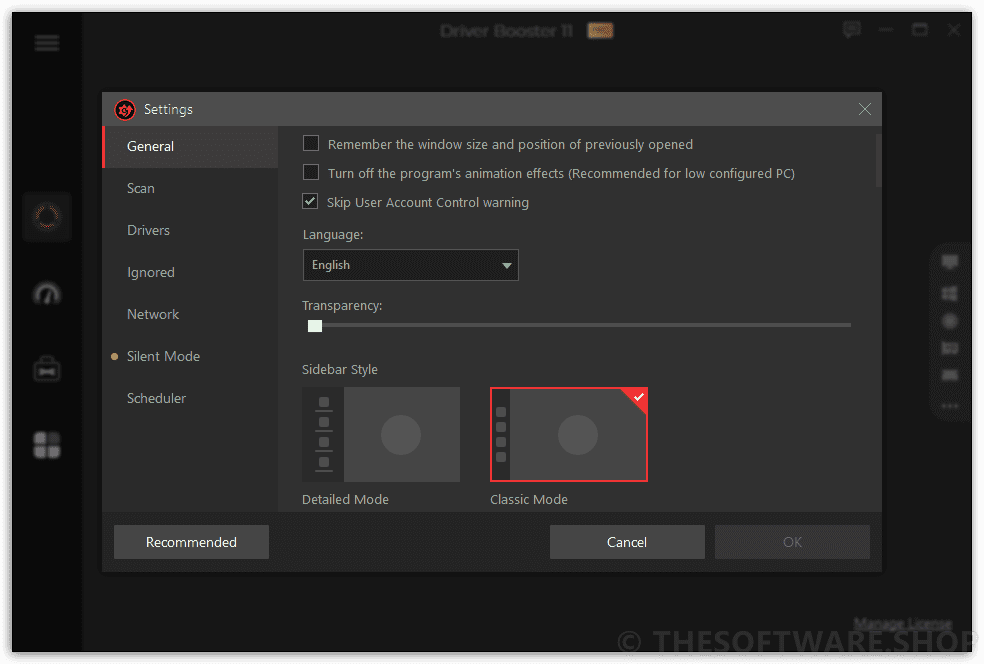Screen dimensions: 984x664
Task: Click the circular Scan icon in main sidebar
Action: [47, 217]
